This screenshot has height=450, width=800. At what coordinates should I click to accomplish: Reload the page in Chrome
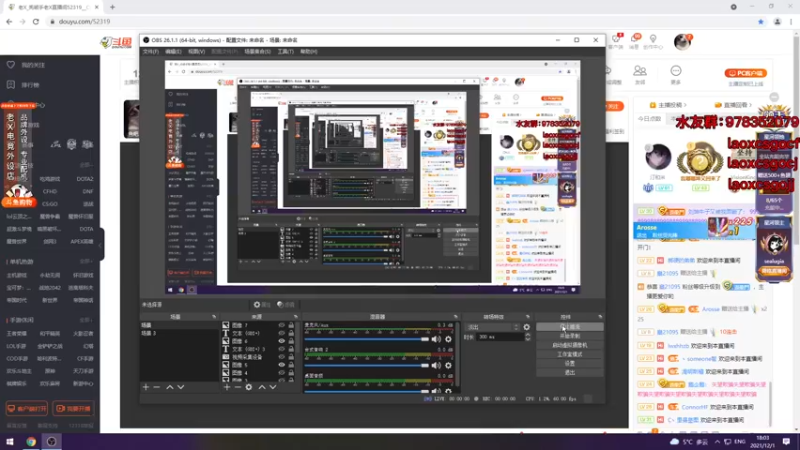[36, 21]
